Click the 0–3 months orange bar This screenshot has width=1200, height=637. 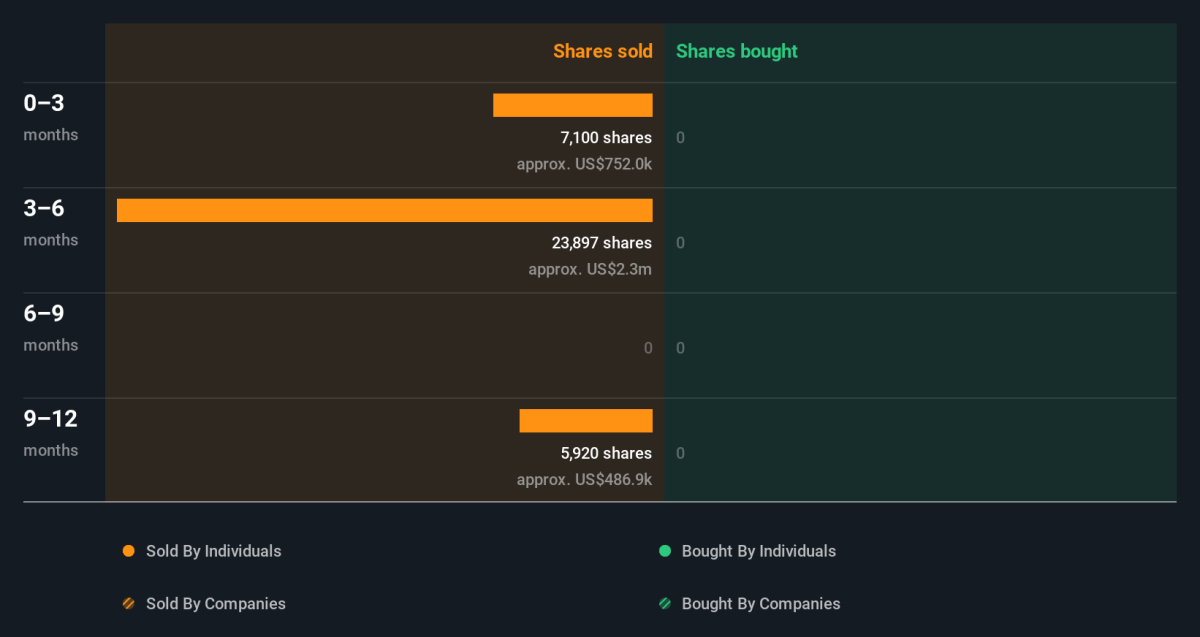point(573,105)
